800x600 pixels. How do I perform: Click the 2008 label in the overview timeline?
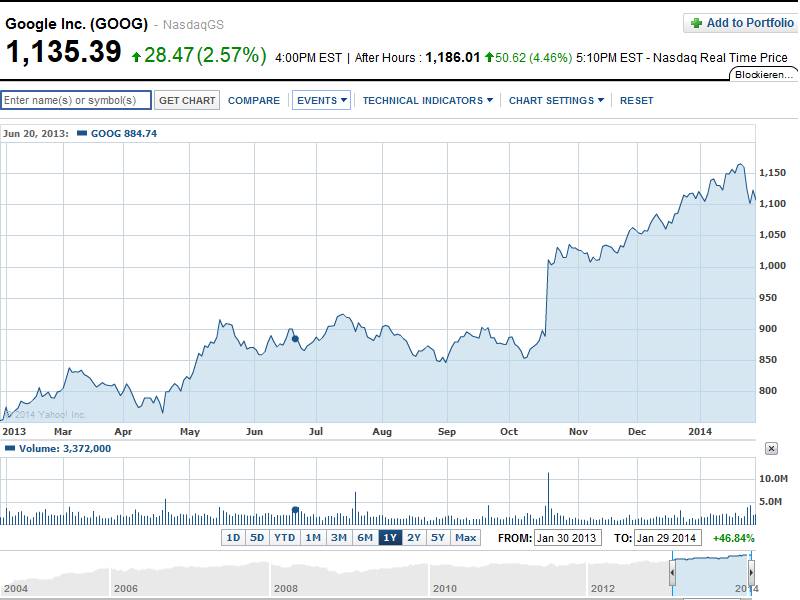tap(286, 588)
